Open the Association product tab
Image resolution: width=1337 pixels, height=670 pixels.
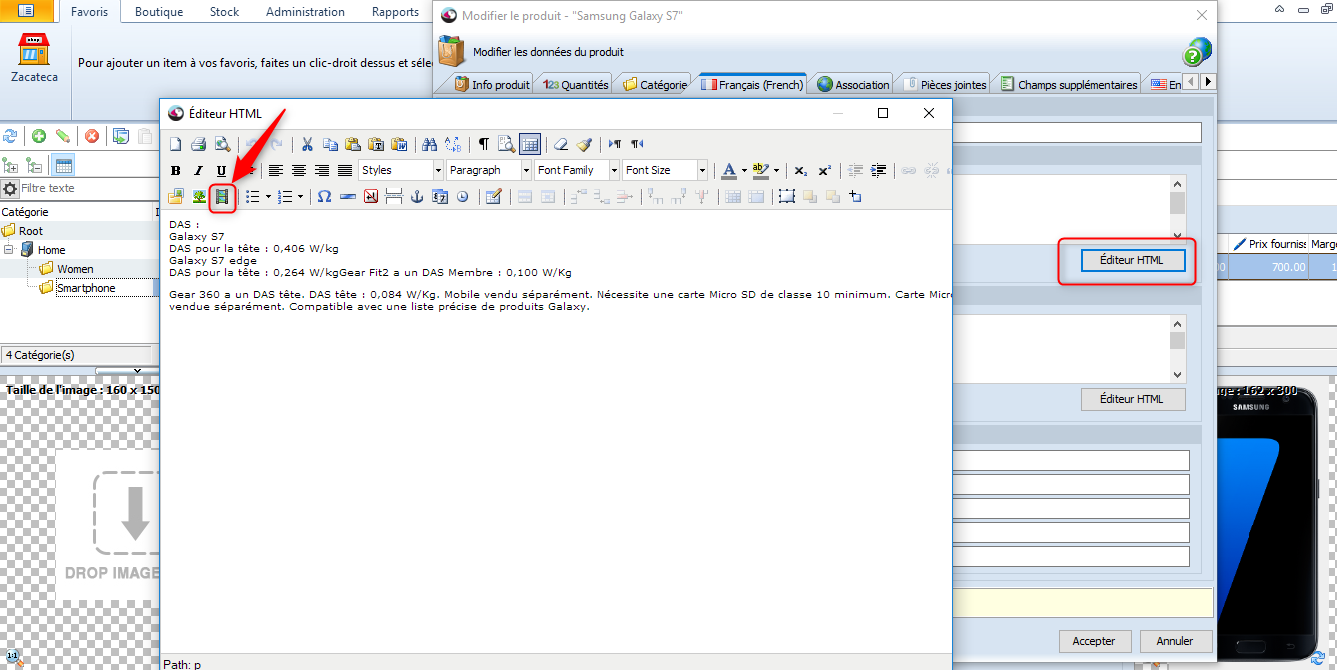tap(853, 85)
